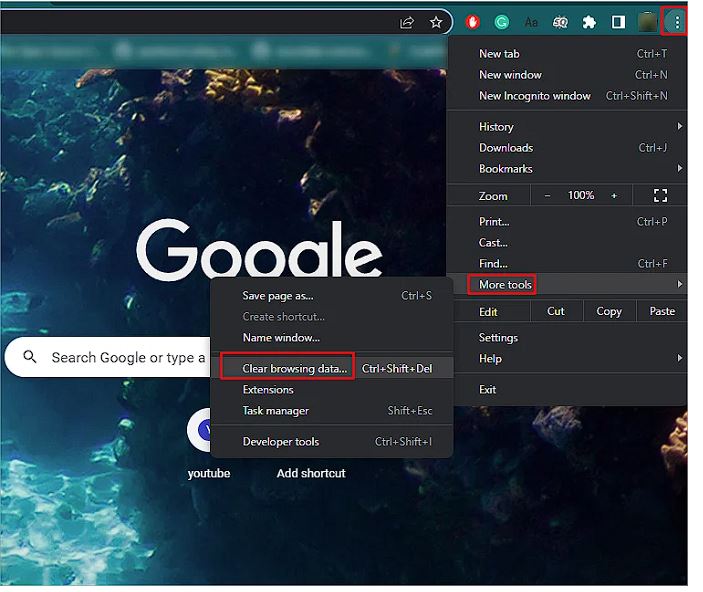The height and width of the screenshot is (592, 703).
Task: Open the Extensions puzzle piece menu
Action: 589,22
